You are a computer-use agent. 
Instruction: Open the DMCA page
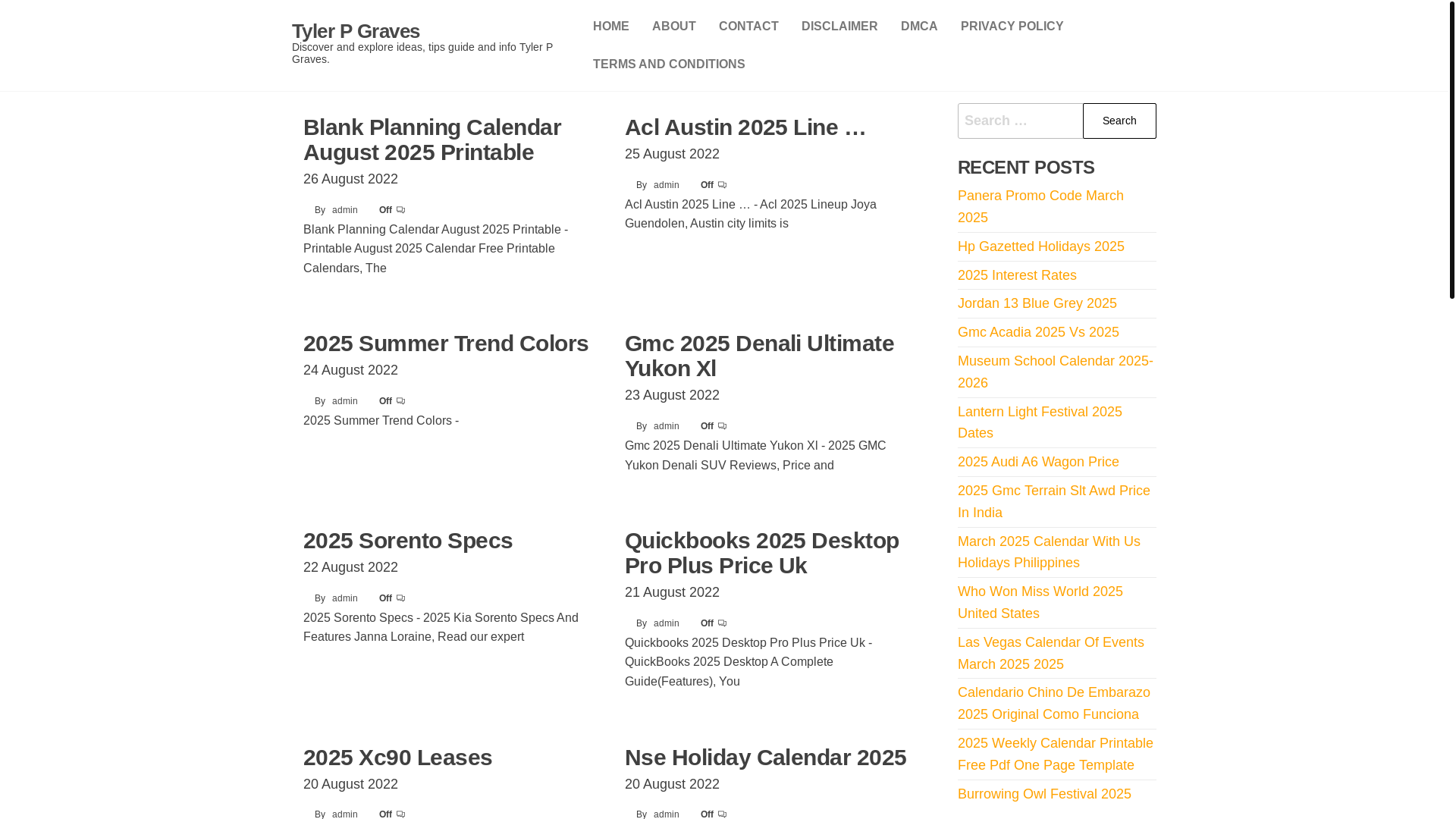click(x=919, y=27)
